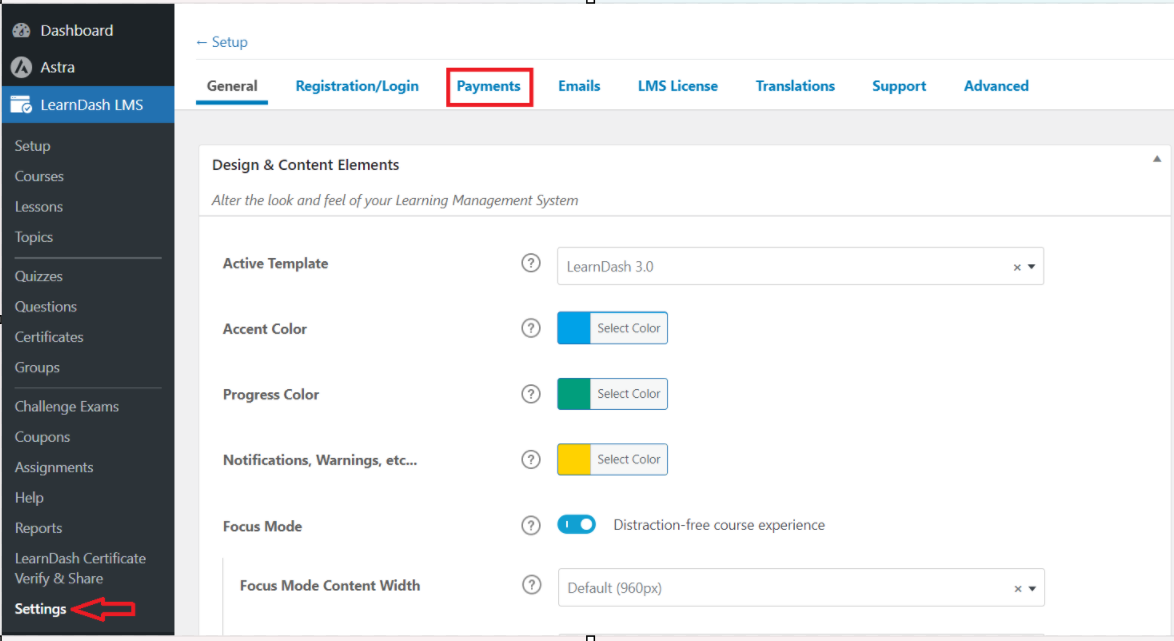
Task: Go back via the Setup link
Action: pyautogui.click(x=222, y=42)
